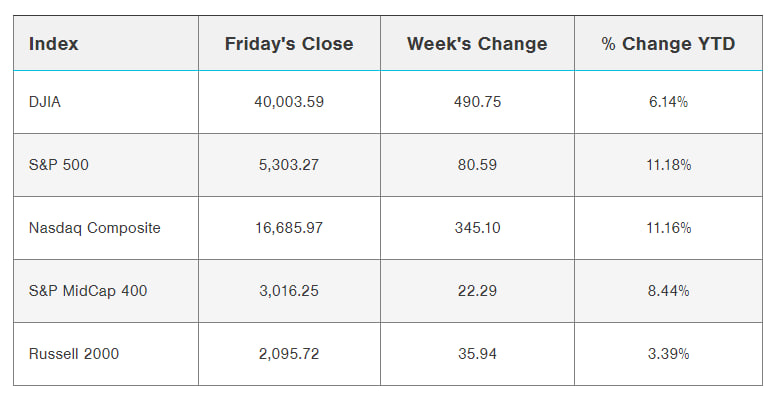Viewport: 771px width, 398px height.
Task: Select Russell 2000 close value 2,095.72
Action: click(289, 354)
